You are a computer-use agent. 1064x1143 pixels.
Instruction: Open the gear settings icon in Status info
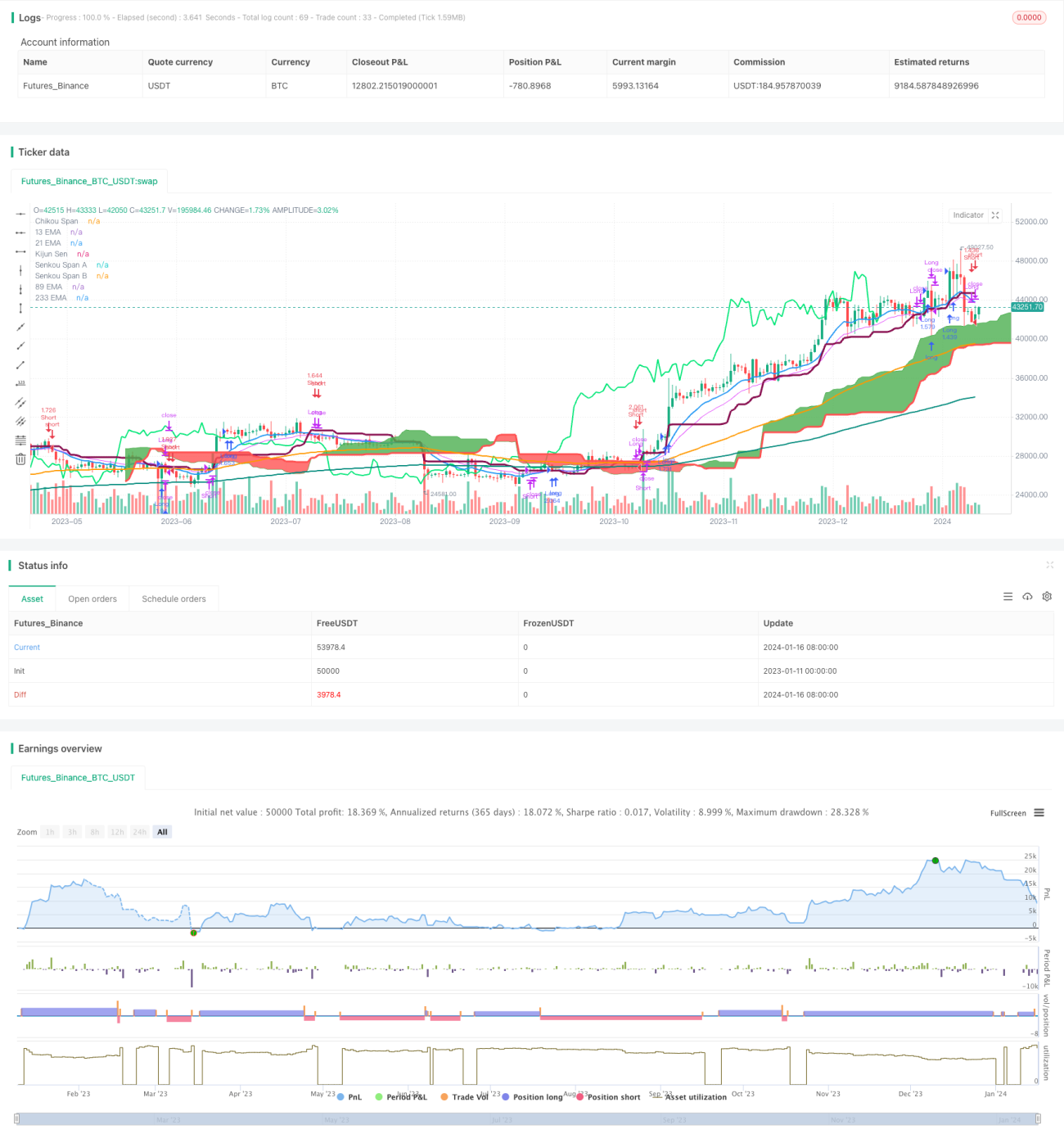1047,597
